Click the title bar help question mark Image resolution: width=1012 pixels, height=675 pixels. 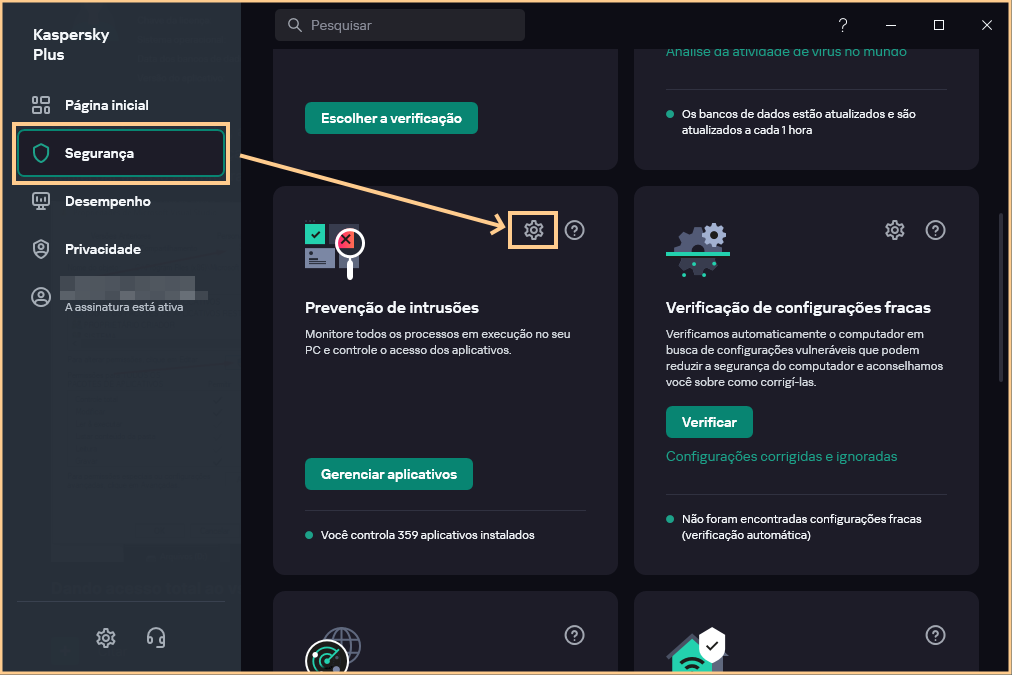843,25
